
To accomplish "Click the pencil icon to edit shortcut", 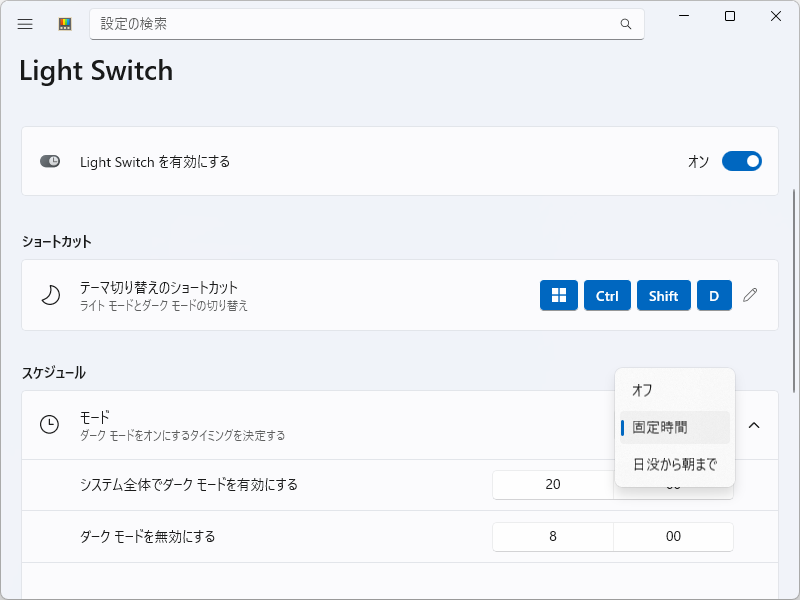I will point(751,295).
